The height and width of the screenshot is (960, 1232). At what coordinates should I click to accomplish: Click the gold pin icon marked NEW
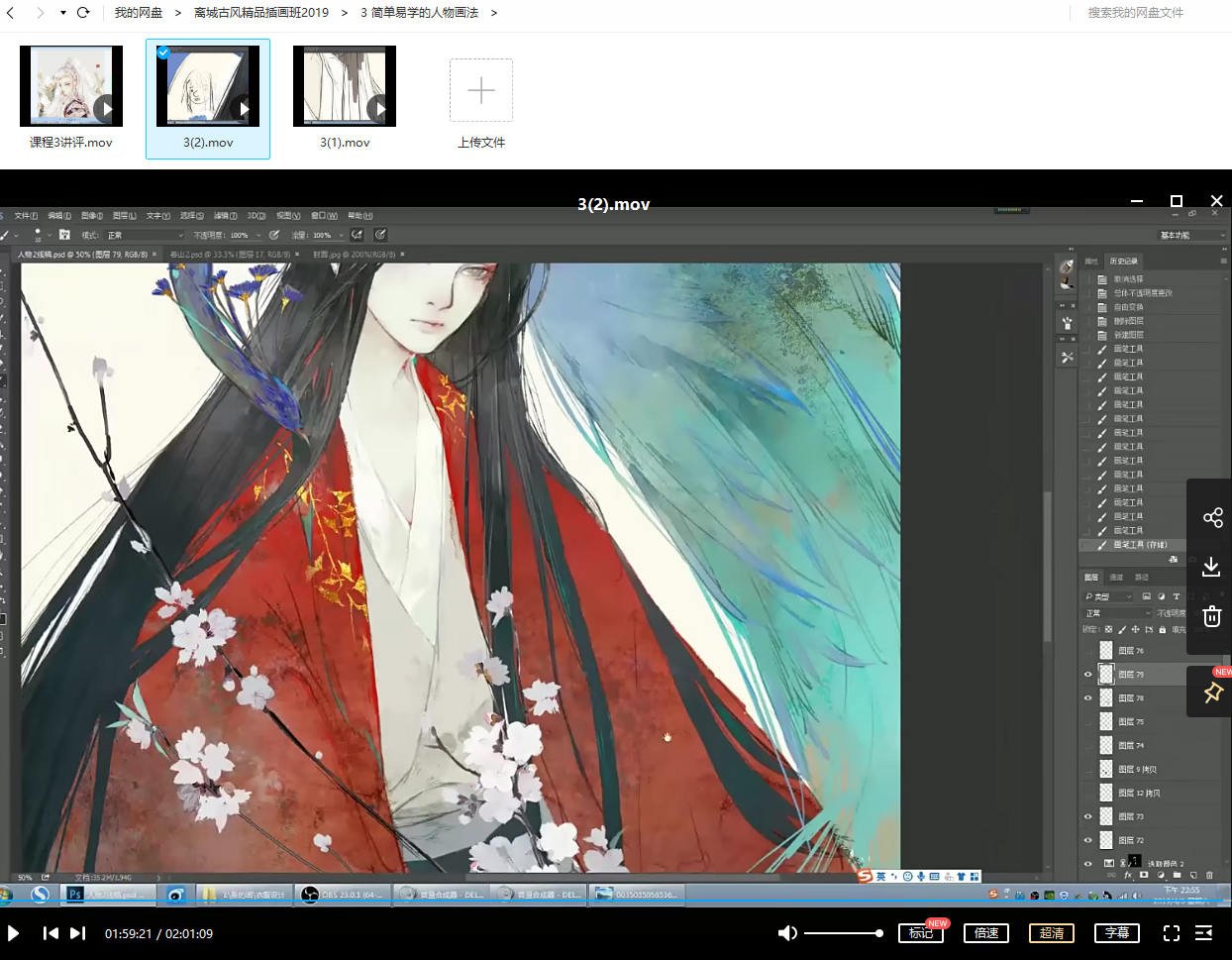pyautogui.click(x=1212, y=693)
